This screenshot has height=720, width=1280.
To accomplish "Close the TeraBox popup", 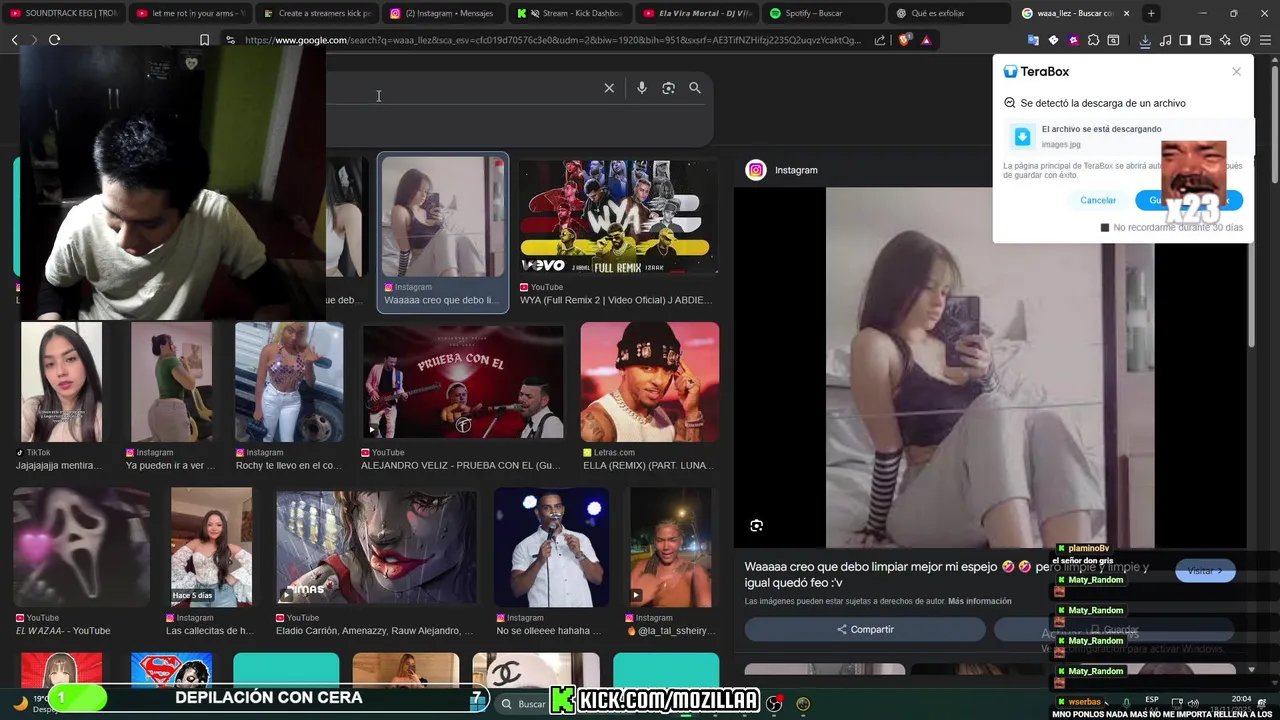I will (x=1236, y=71).
